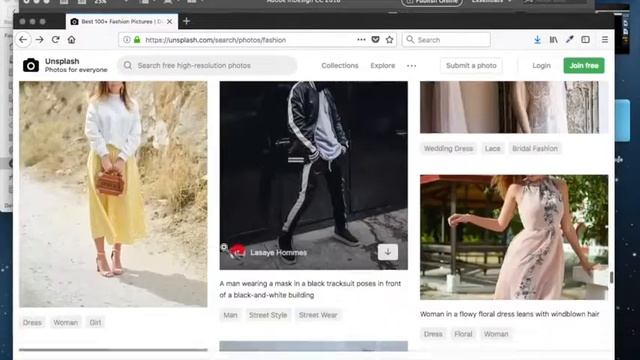
Task: Open the Firefox downloads arrow
Action: pyautogui.click(x=537, y=40)
